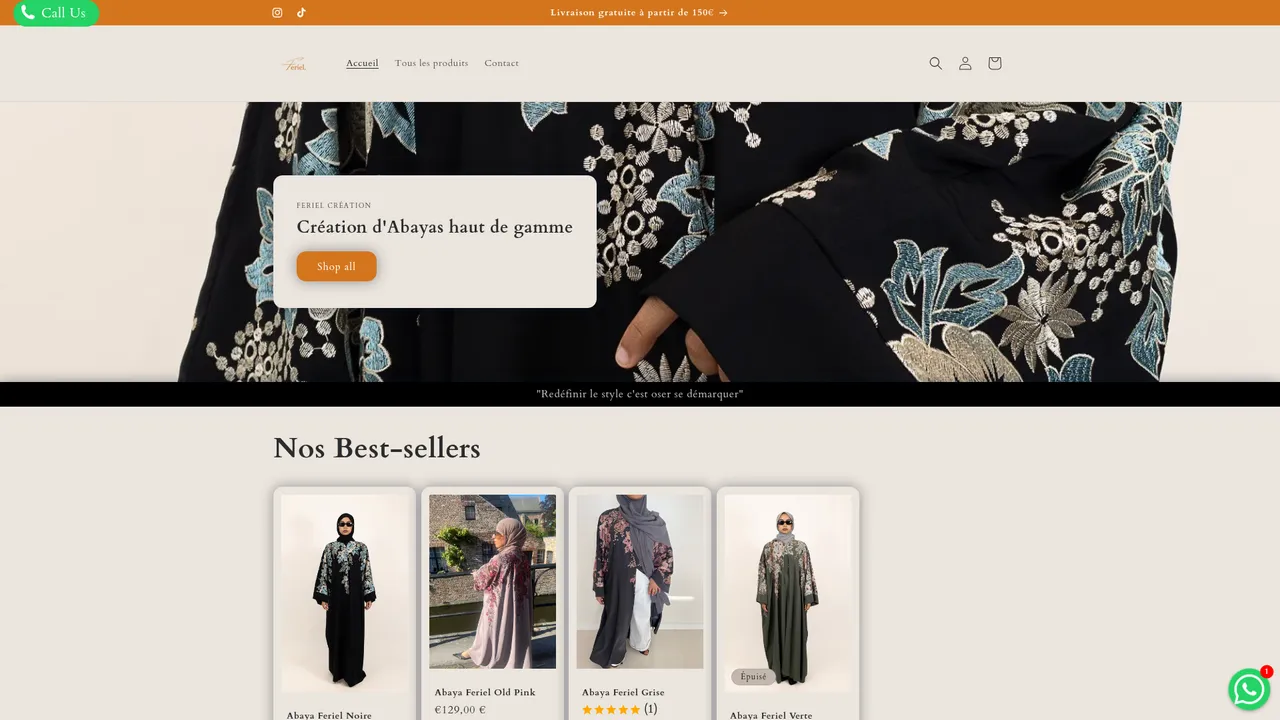This screenshot has height=720, width=1280.
Task: Open the WhatsApp chat bubble
Action: pyautogui.click(x=1249, y=689)
